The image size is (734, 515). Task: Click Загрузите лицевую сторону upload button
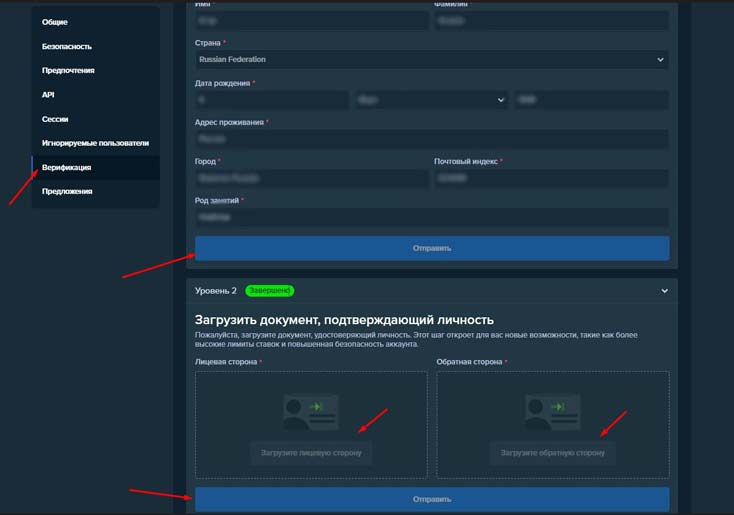(311, 453)
